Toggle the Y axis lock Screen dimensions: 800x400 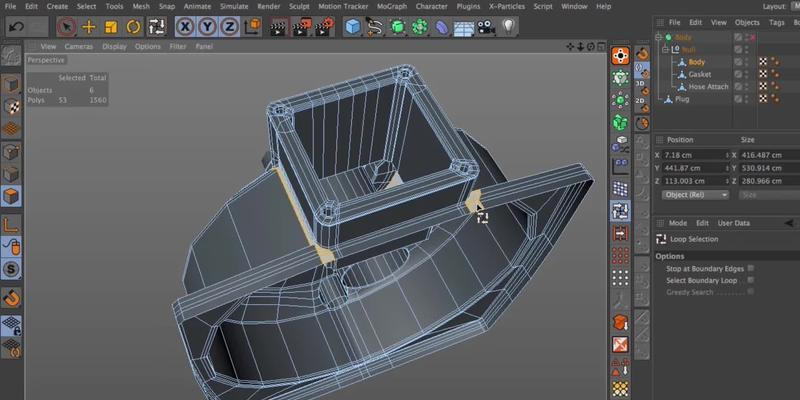click(207, 27)
